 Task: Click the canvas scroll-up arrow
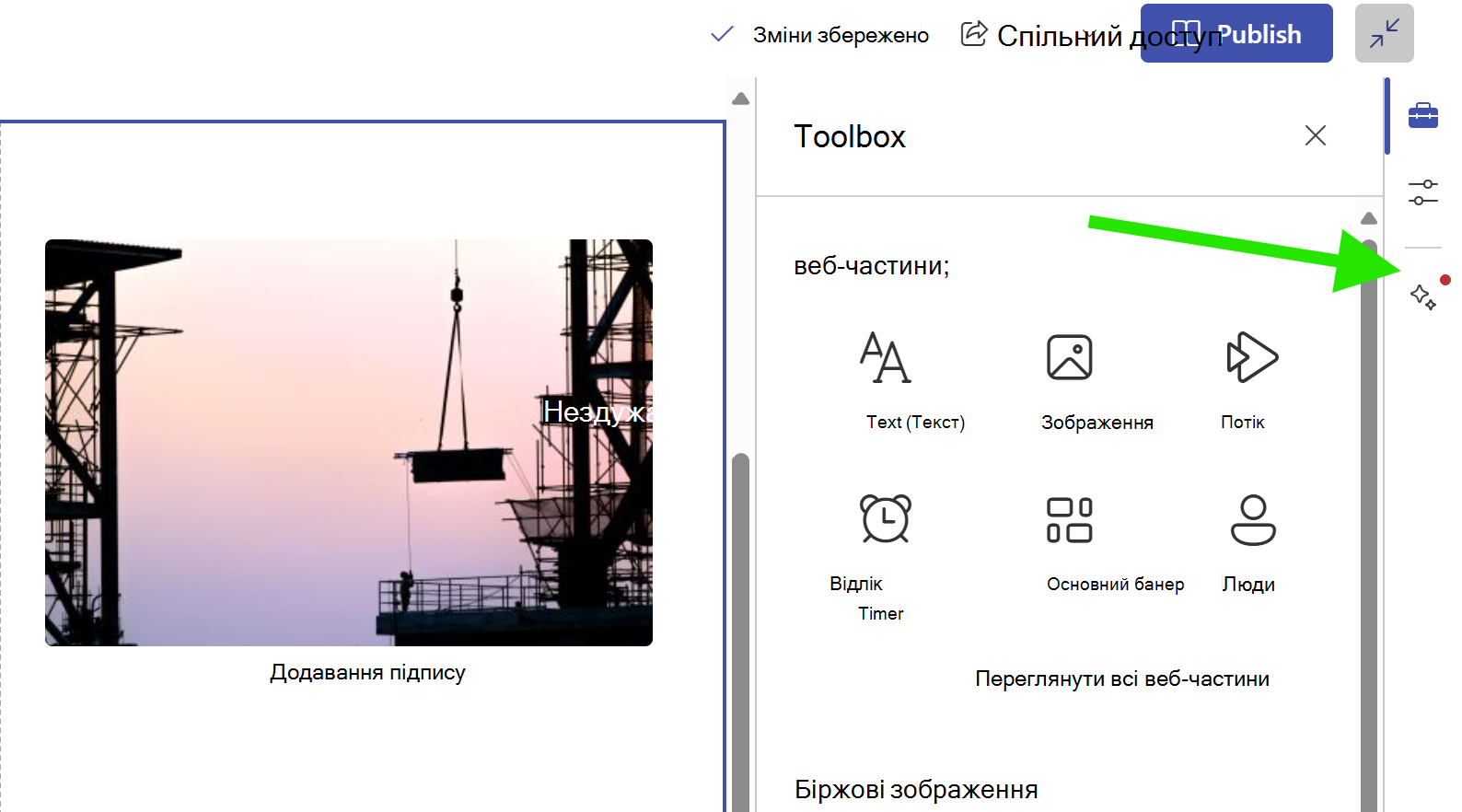[740, 99]
